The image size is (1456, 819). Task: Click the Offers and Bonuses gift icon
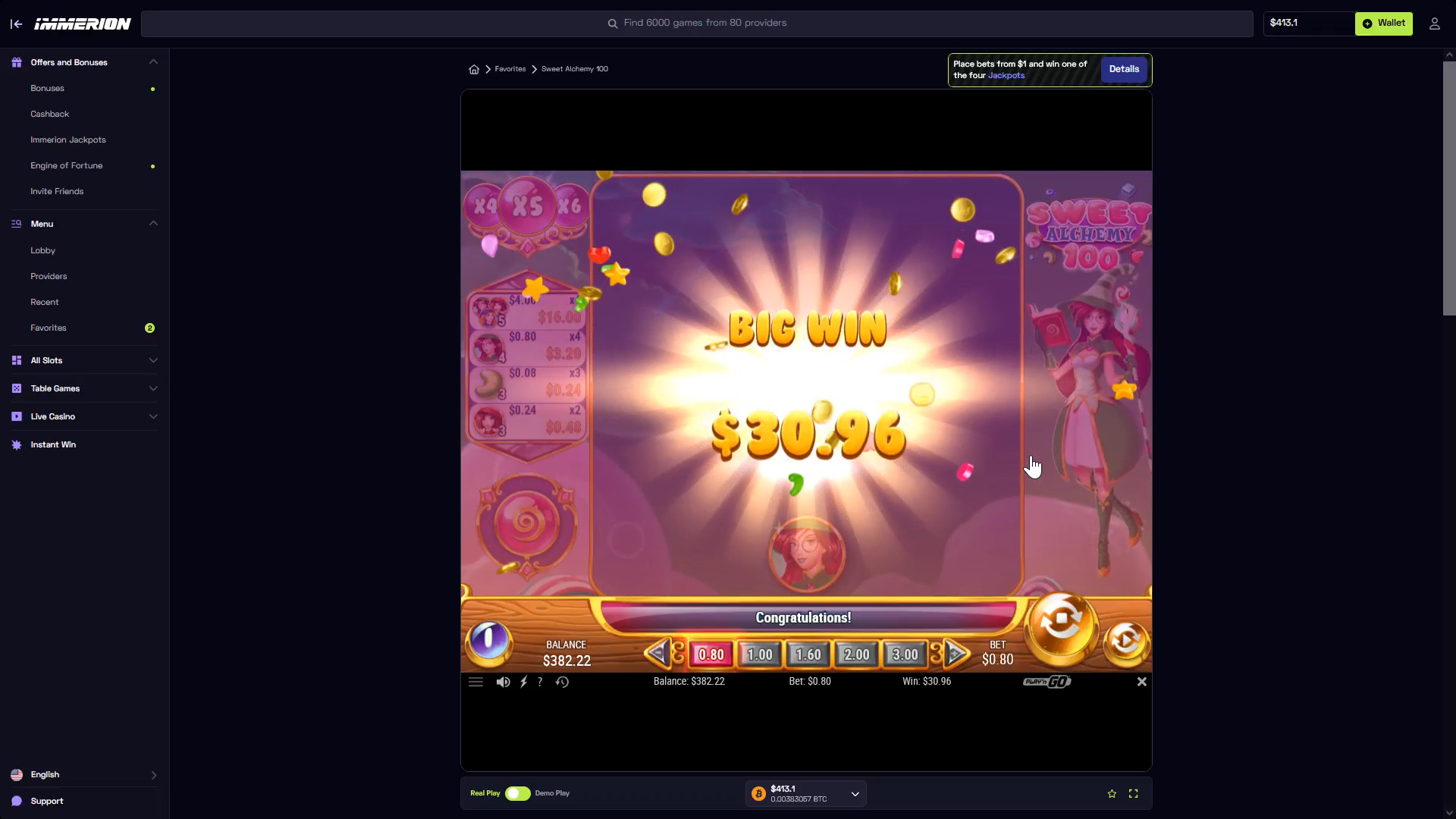tap(17, 62)
